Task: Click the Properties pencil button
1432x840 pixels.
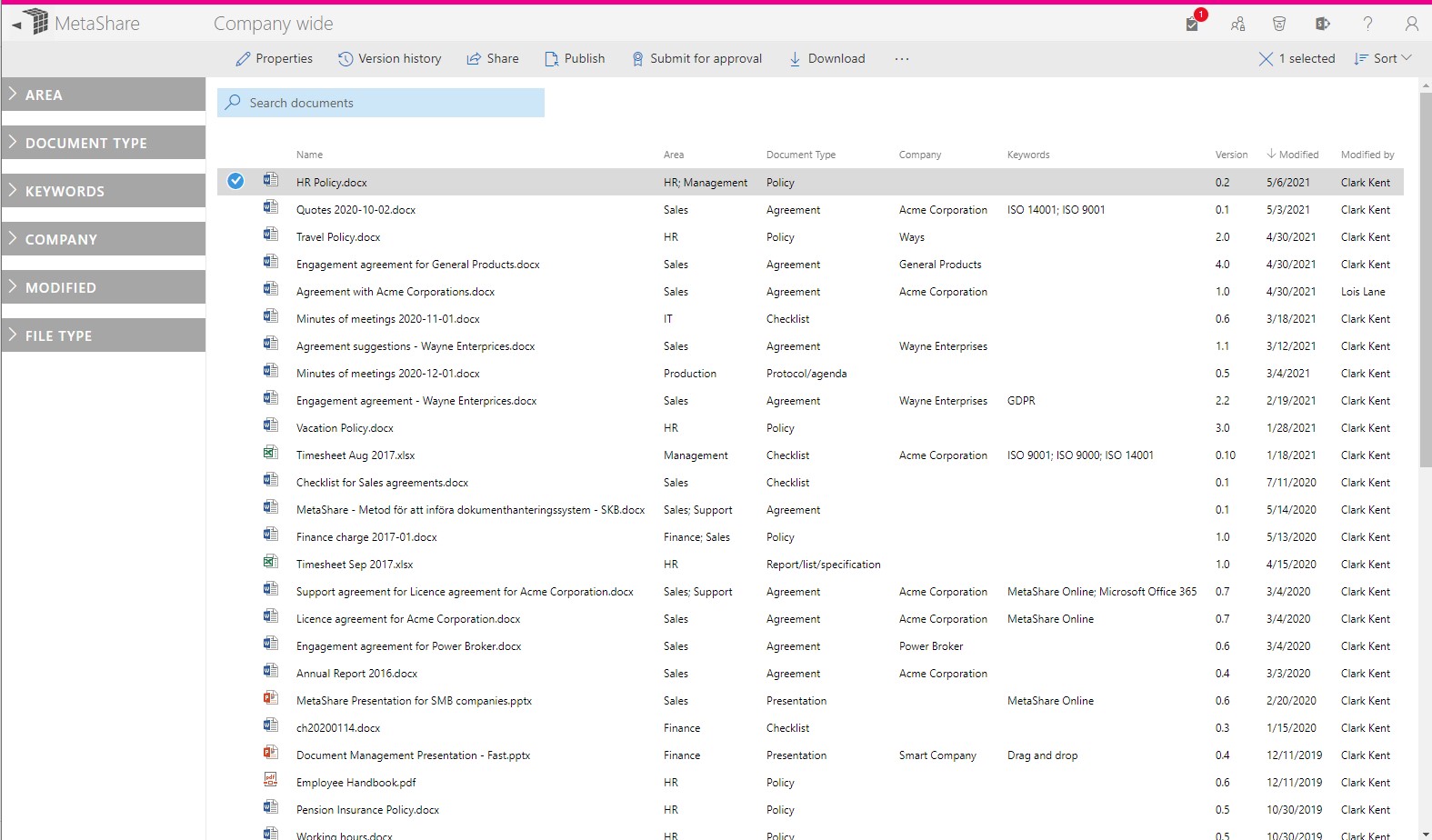Action: coord(274,58)
